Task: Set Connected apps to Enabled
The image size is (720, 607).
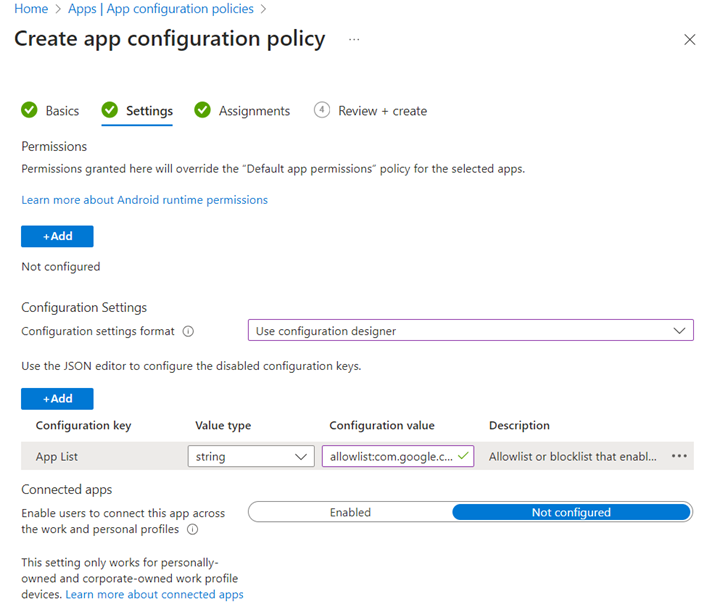Action: pyautogui.click(x=350, y=512)
